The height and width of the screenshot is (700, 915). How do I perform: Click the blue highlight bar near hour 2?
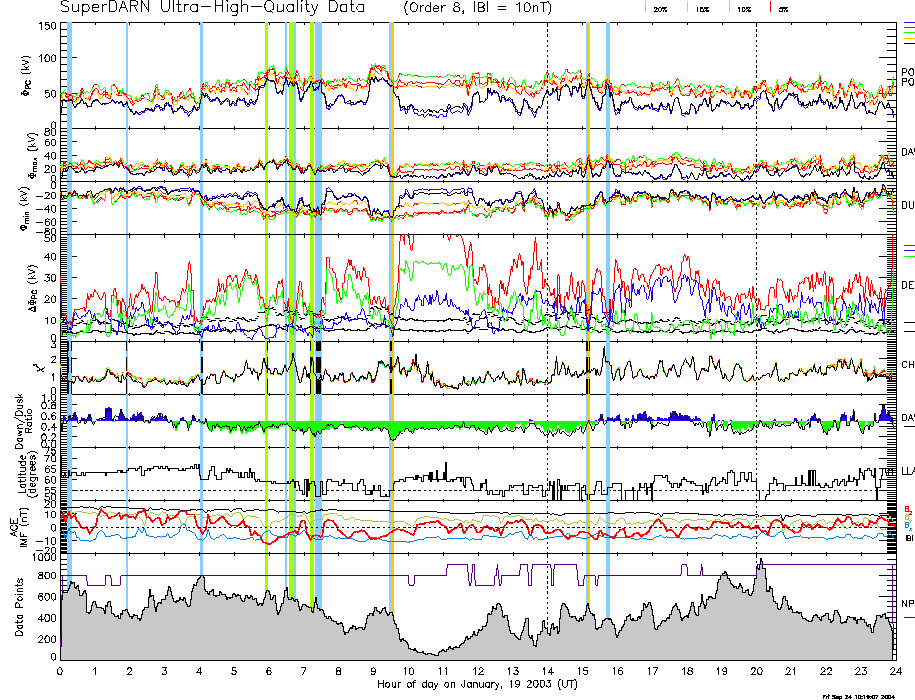tap(127, 315)
